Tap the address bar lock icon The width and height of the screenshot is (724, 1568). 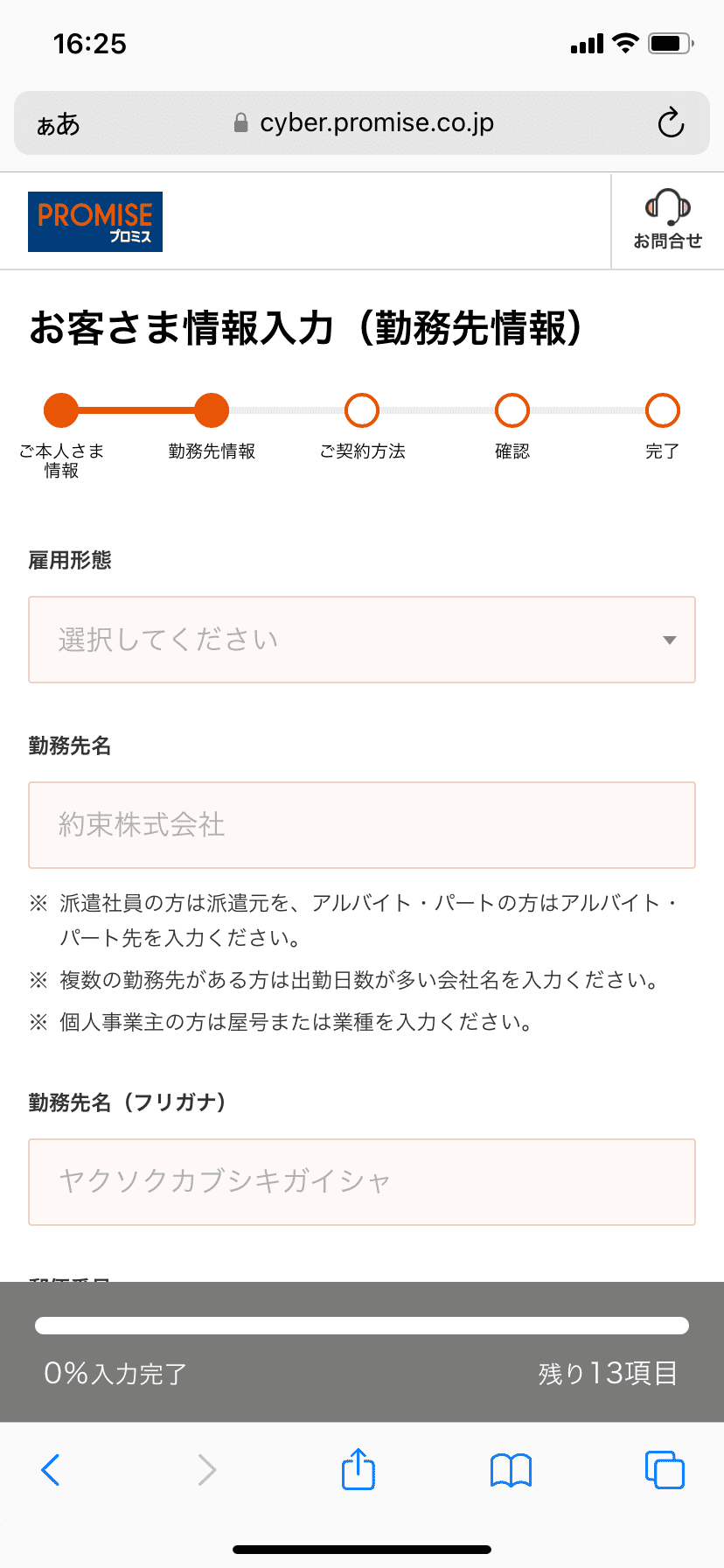coord(241,123)
